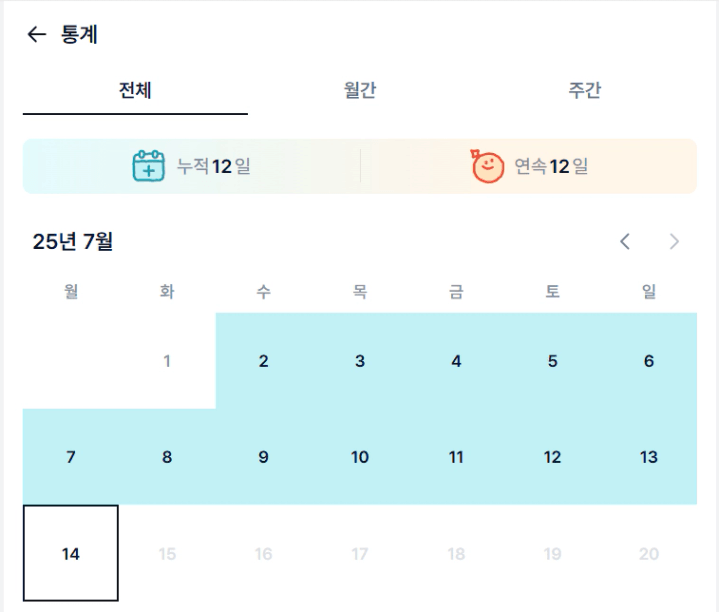Select highlighted day 10 in the calendar
The image size is (719, 612).
tap(360, 457)
